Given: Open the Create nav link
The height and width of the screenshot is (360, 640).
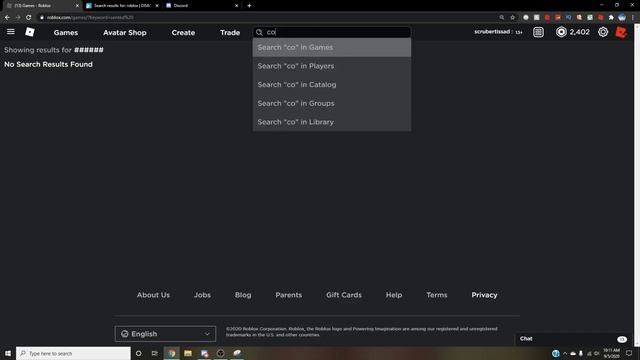Looking at the screenshot, I should 183,33.
